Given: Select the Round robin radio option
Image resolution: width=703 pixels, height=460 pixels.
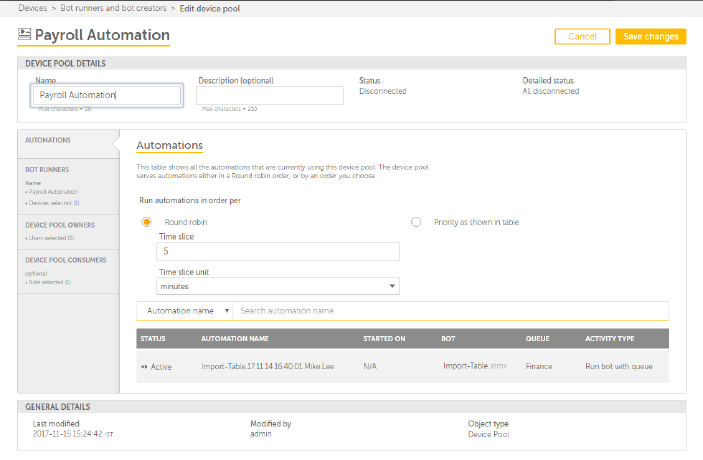Looking at the screenshot, I should pos(147,221).
